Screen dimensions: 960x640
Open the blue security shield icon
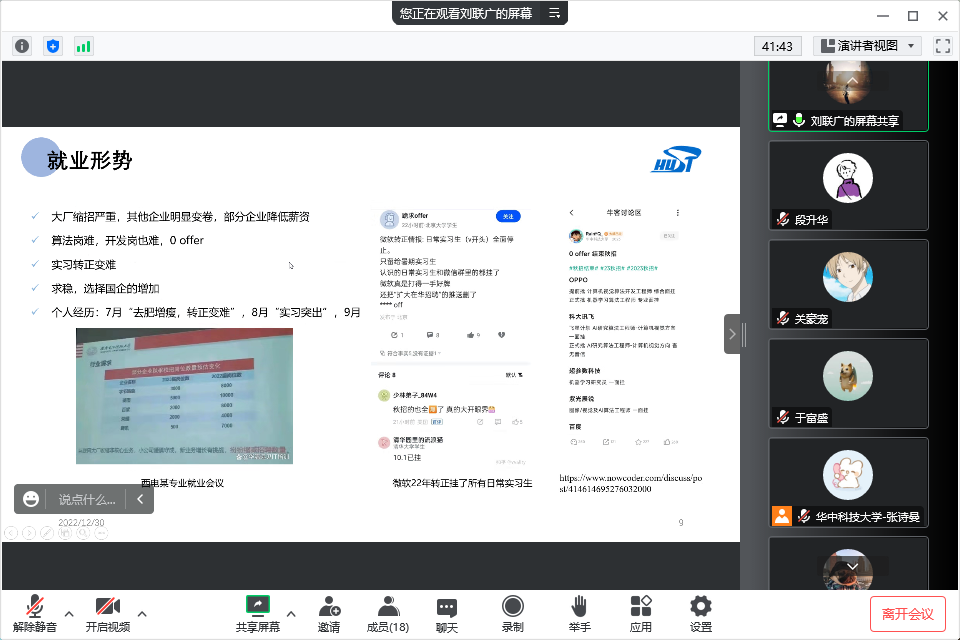[x=53, y=46]
